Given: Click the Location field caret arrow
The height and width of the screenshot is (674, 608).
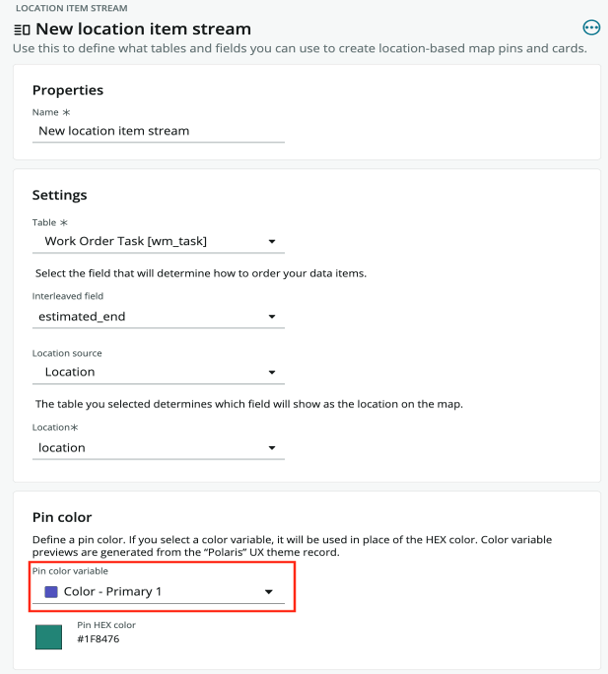Looking at the screenshot, I should pyautogui.click(x=272, y=448).
